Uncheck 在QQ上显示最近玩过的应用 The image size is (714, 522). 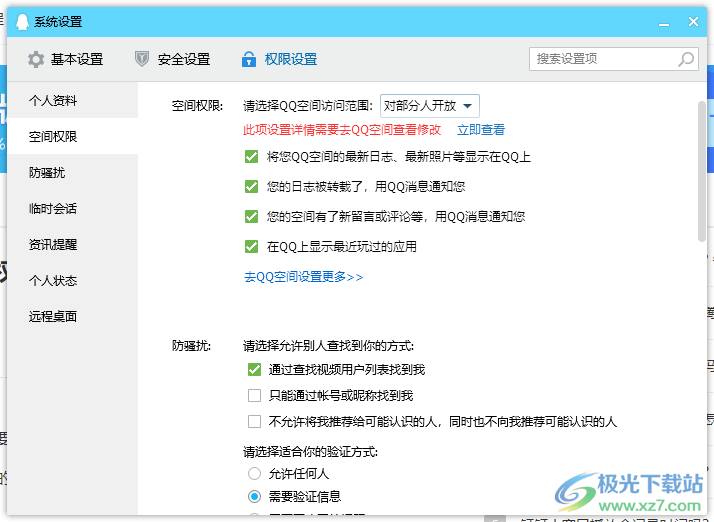(251, 246)
